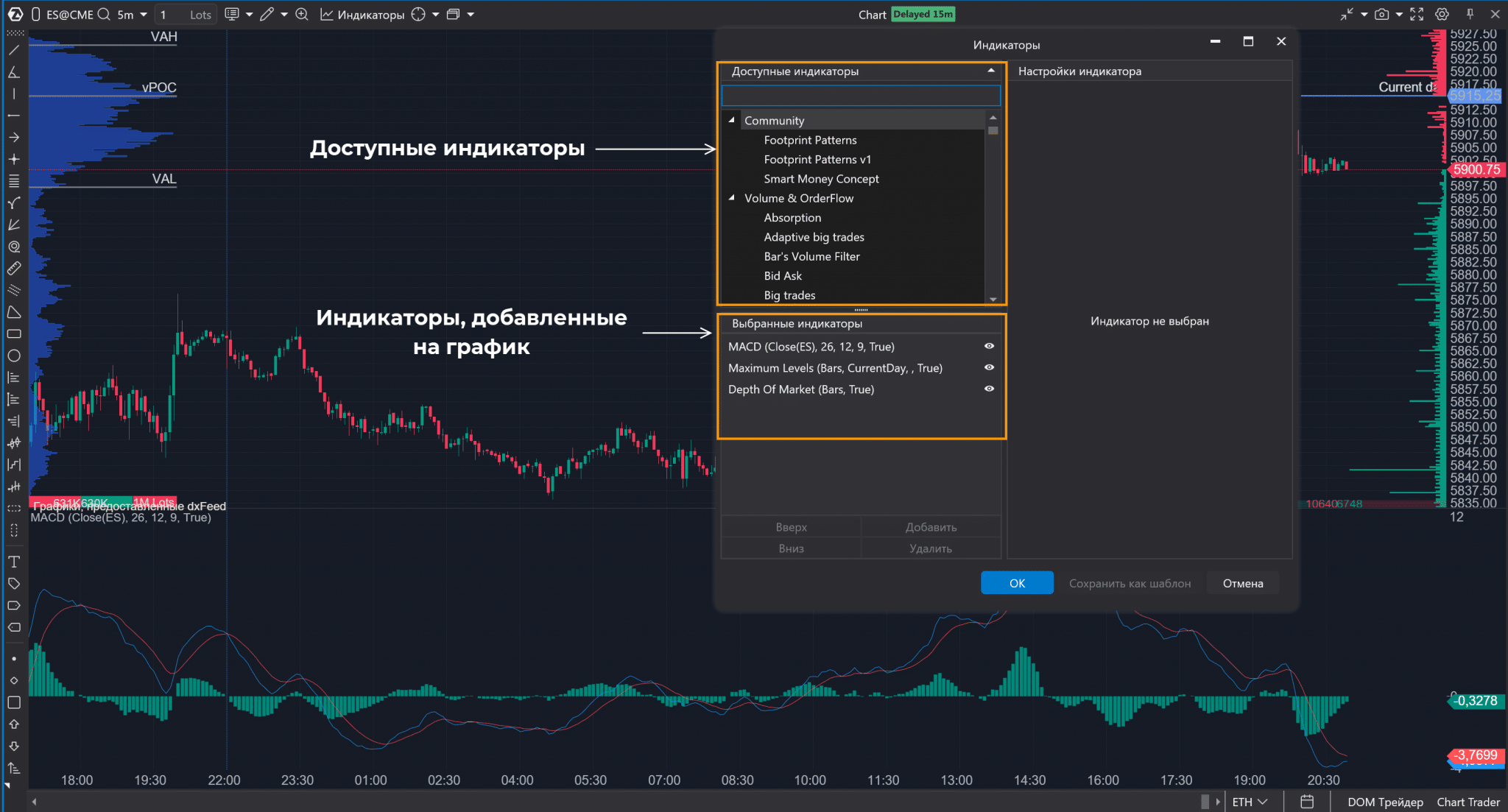This screenshot has height=812, width=1508.
Task: Click the indicator search input field
Action: pos(860,96)
